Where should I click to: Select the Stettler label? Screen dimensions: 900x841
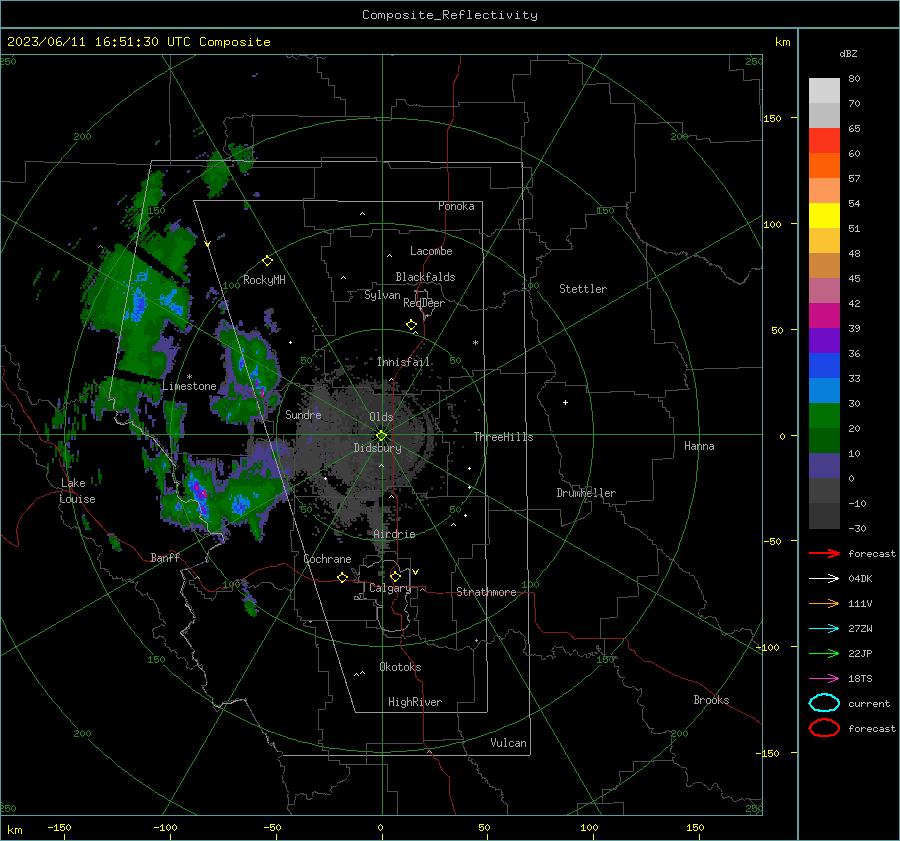(583, 289)
